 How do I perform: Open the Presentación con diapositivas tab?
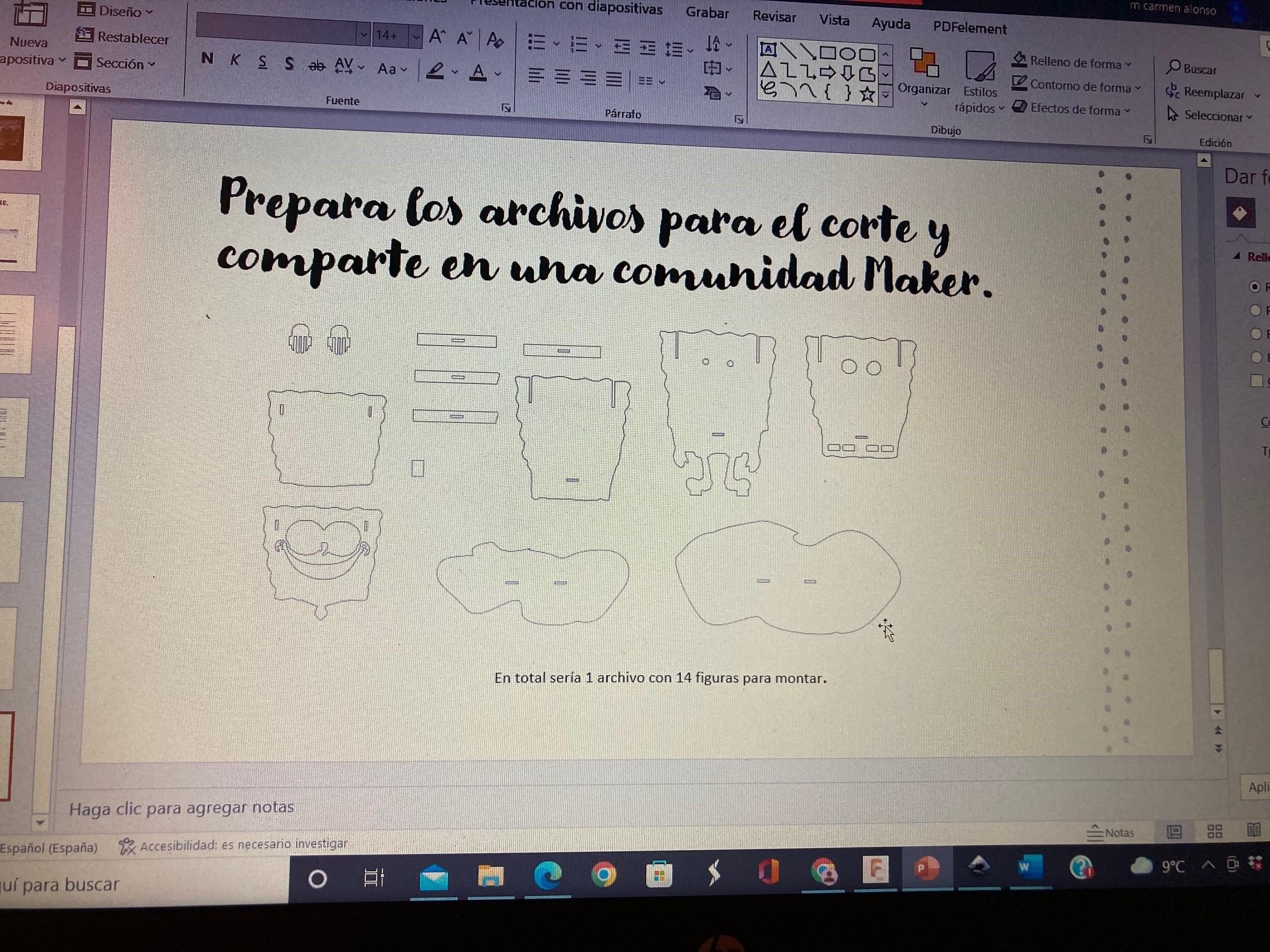click(566, 8)
